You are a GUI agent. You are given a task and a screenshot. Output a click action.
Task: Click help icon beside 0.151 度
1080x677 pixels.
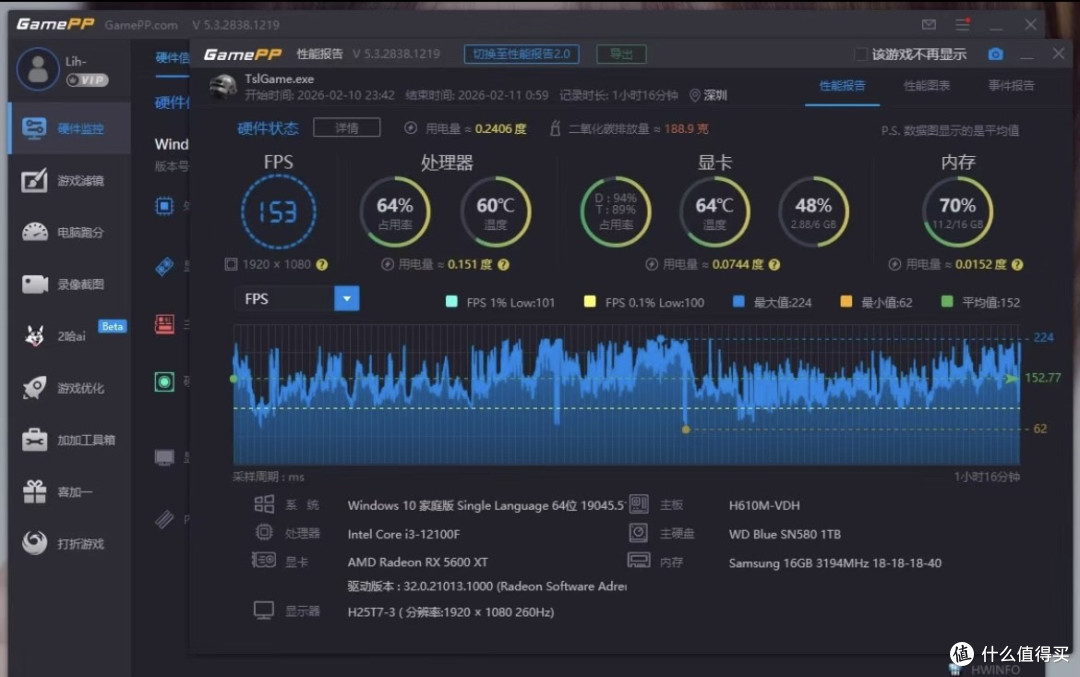point(503,264)
